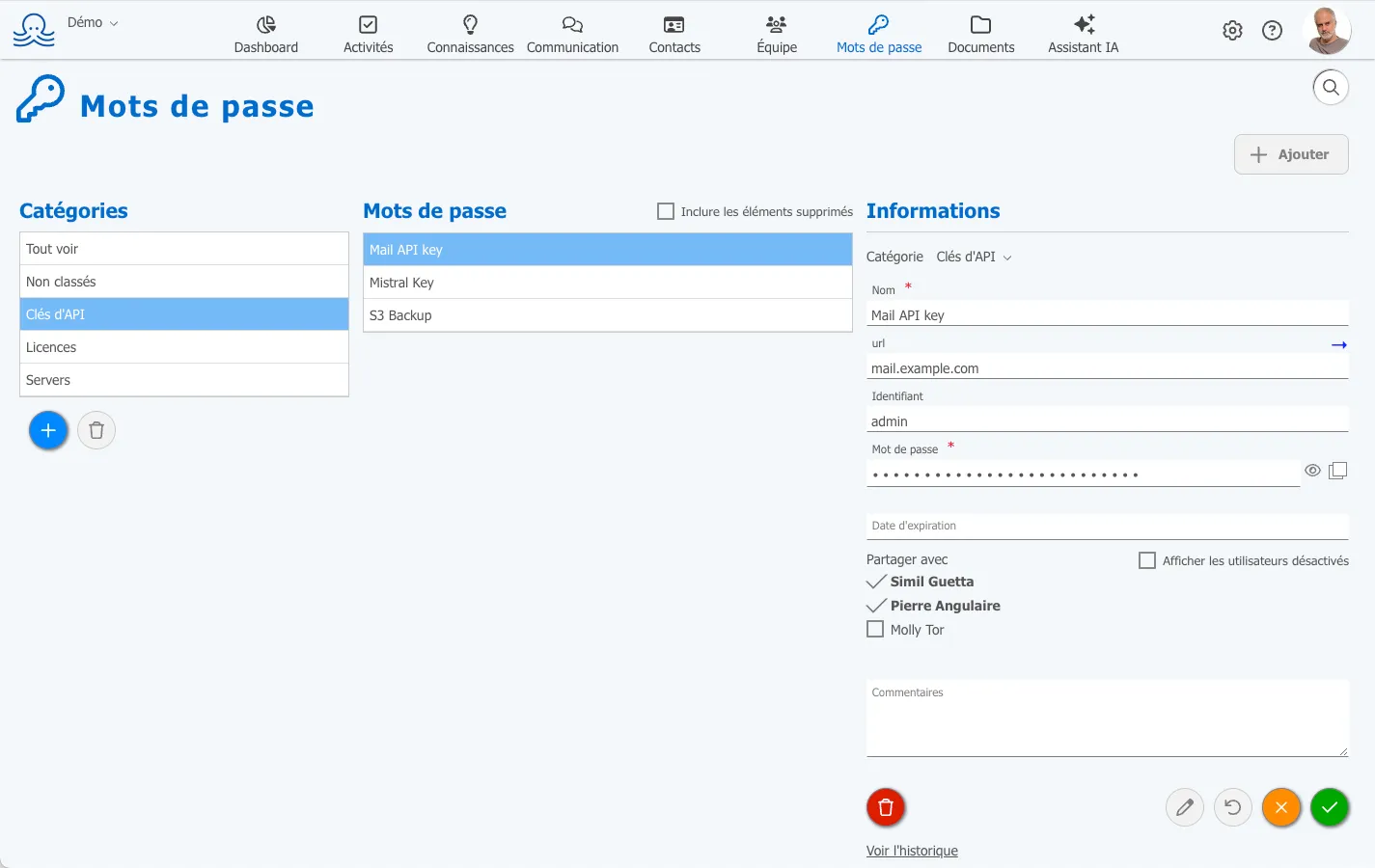The height and width of the screenshot is (868, 1375).
Task: Select the Servers category
Action: click(184, 380)
